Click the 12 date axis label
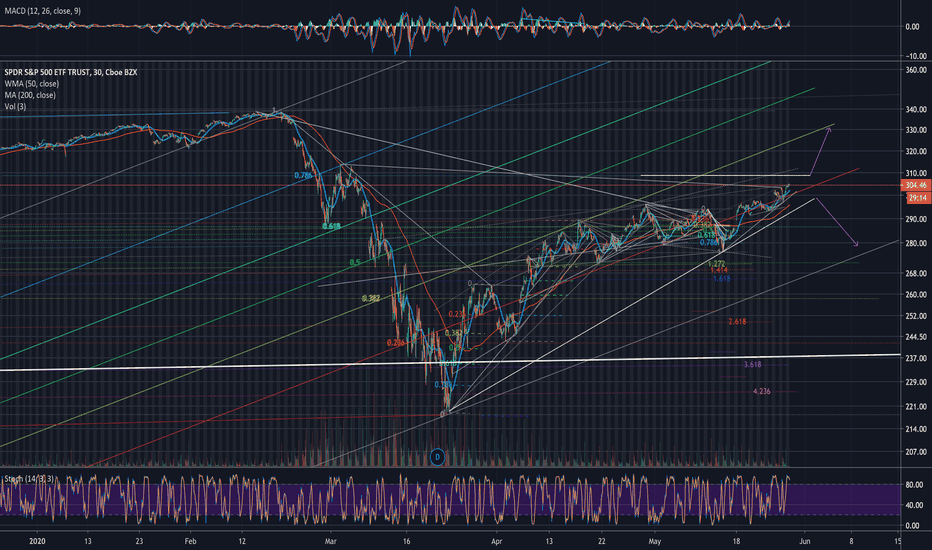The height and width of the screenshot is (550, 932). tap(242, 541)
